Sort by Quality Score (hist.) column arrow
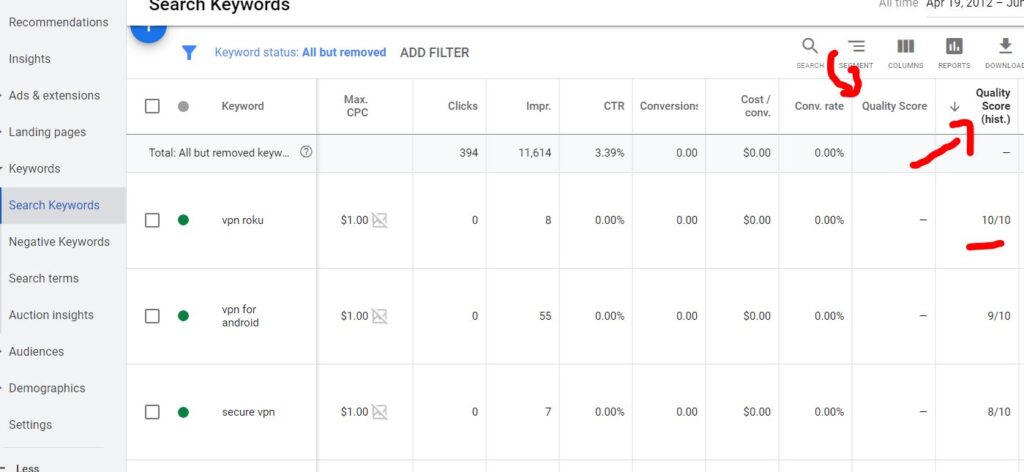The image size is (1024, 472). tap(954, 107)
